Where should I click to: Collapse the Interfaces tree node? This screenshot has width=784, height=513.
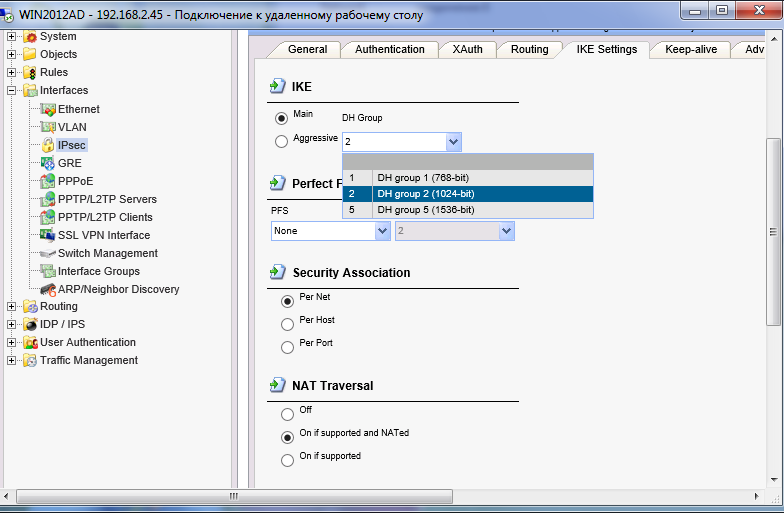12,91
